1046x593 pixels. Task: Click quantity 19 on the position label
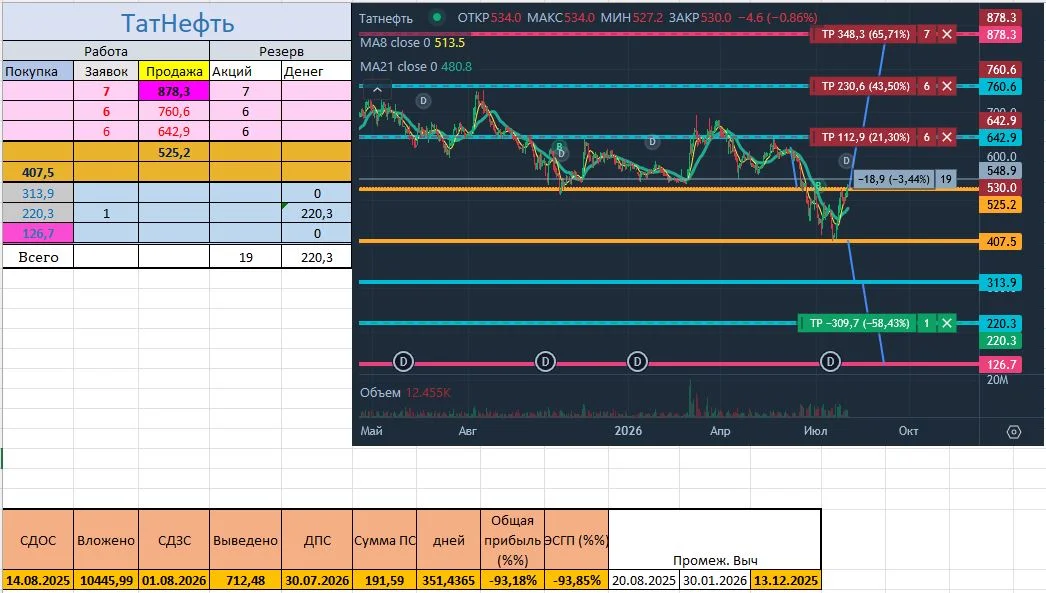945,179
